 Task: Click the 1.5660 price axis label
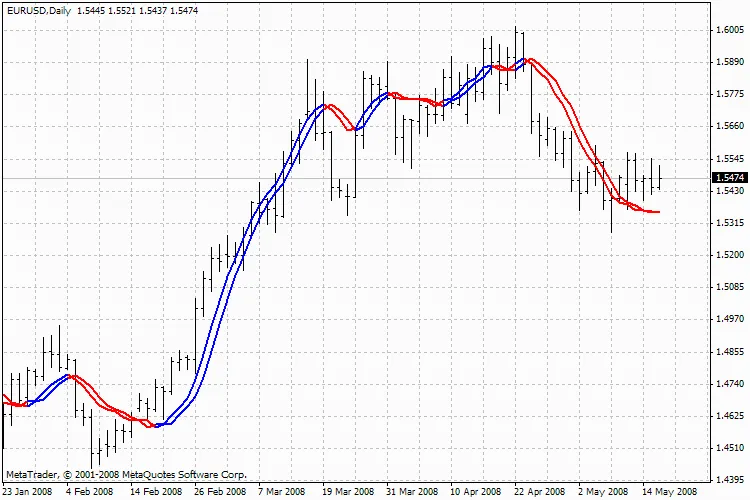tap(729, 126)
